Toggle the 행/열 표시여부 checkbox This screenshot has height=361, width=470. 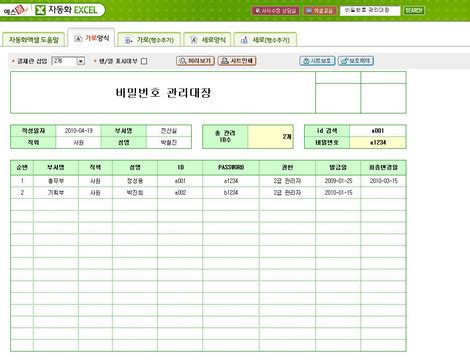[x=144, y=61]
